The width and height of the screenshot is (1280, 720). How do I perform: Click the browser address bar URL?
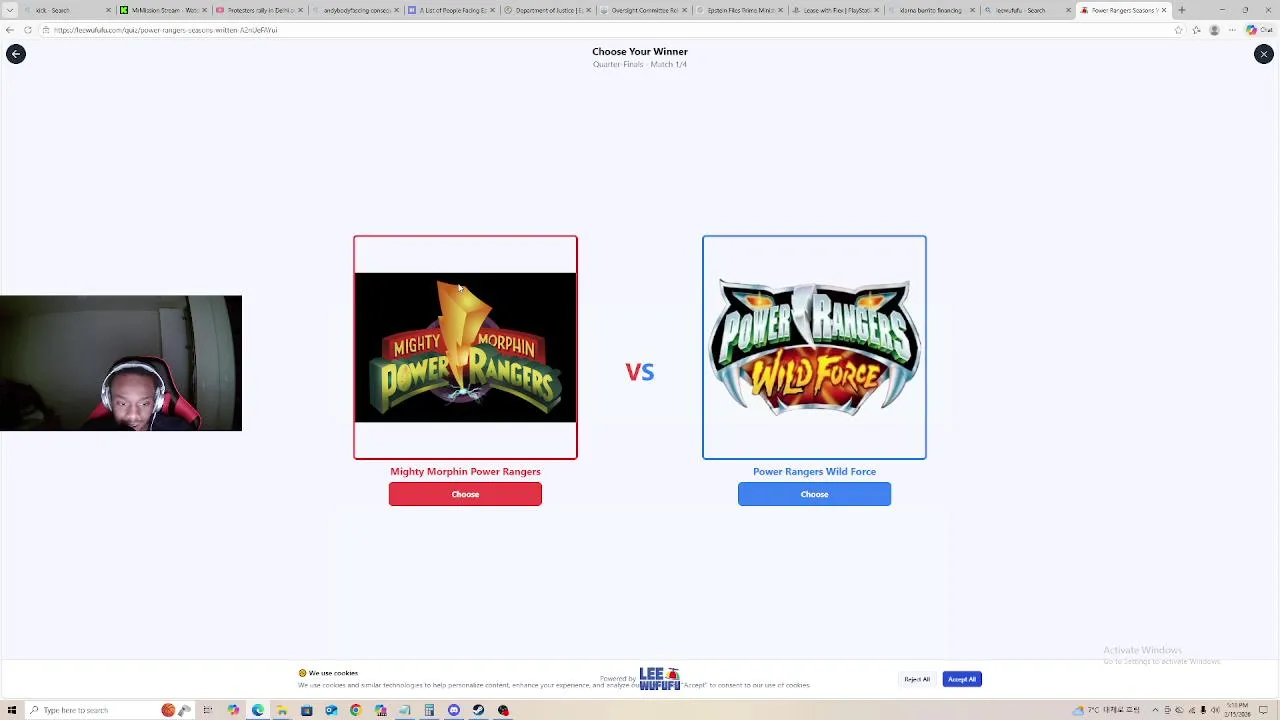click(x=165, y=30)
